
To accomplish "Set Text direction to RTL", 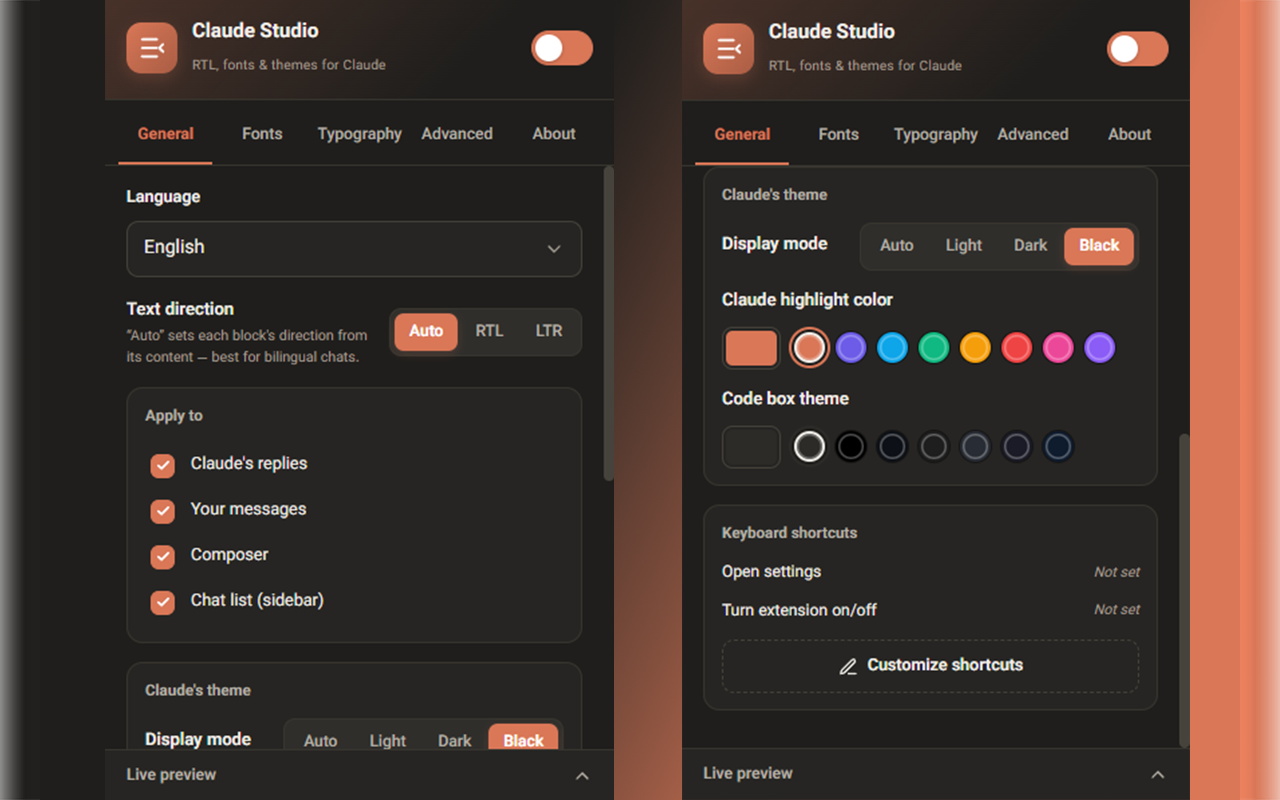I will pyautogui.click(x=489, y=331).
